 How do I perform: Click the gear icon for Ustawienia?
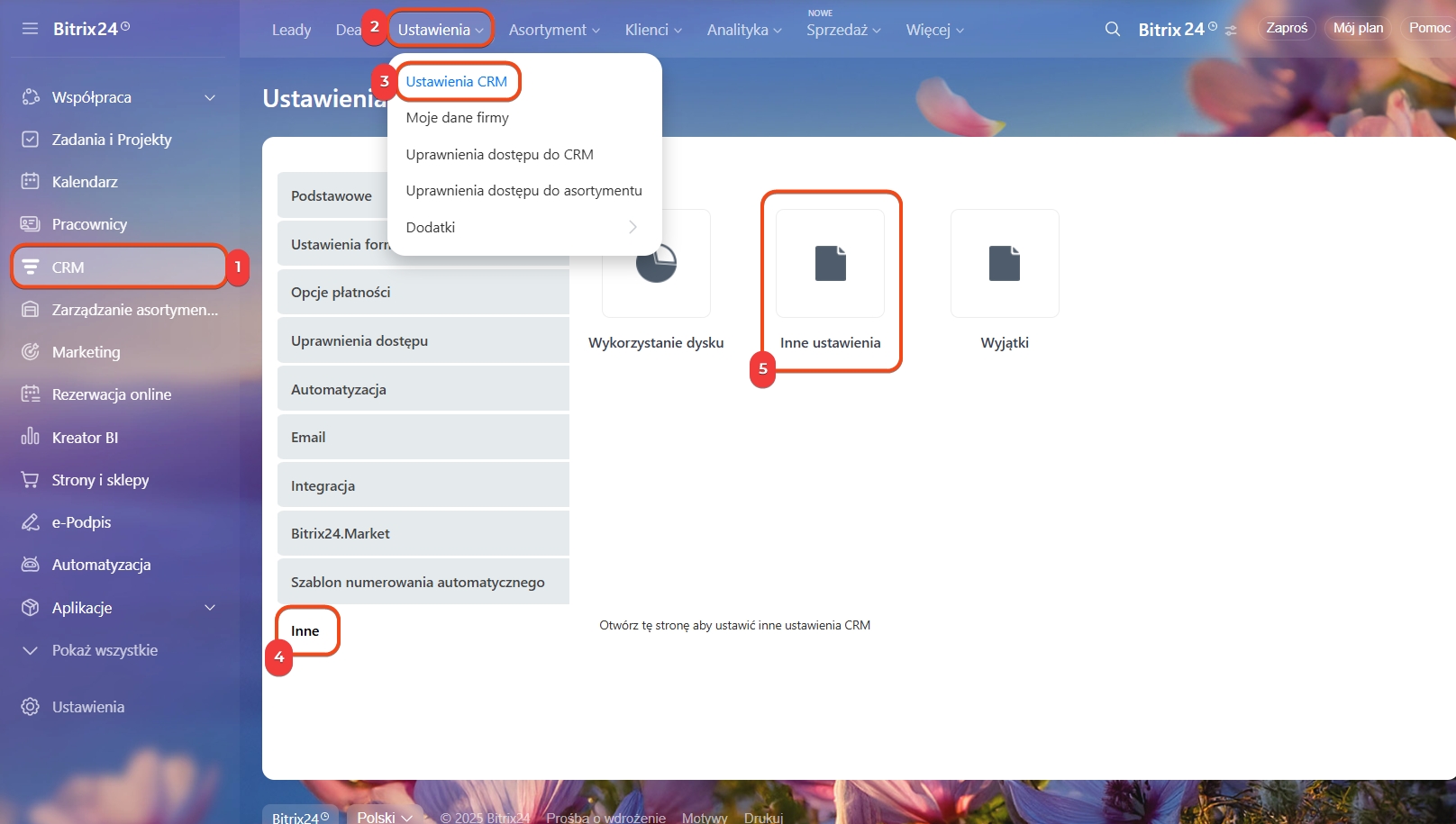30,707
